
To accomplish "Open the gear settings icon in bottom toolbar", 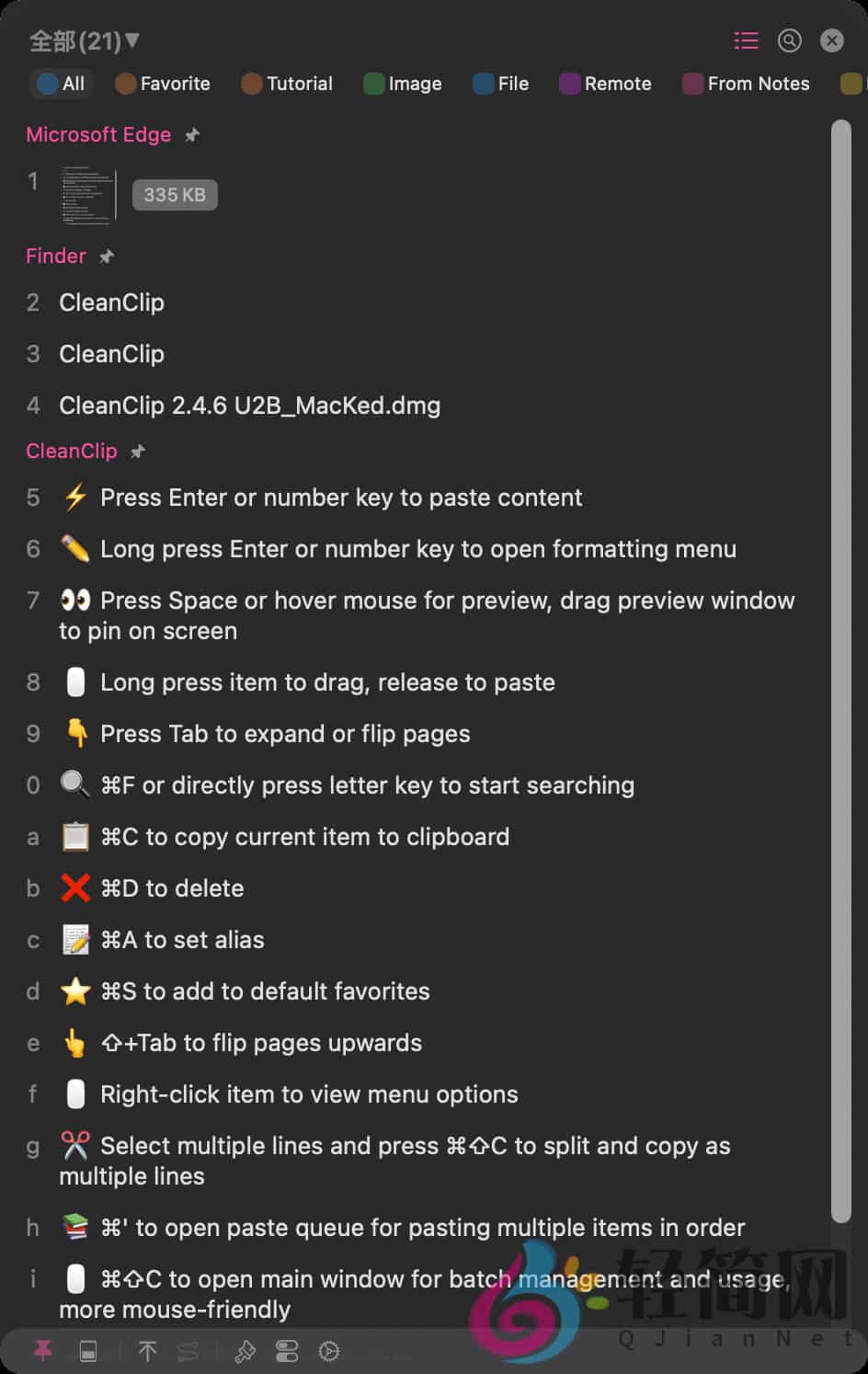I will click(329, 1350).
